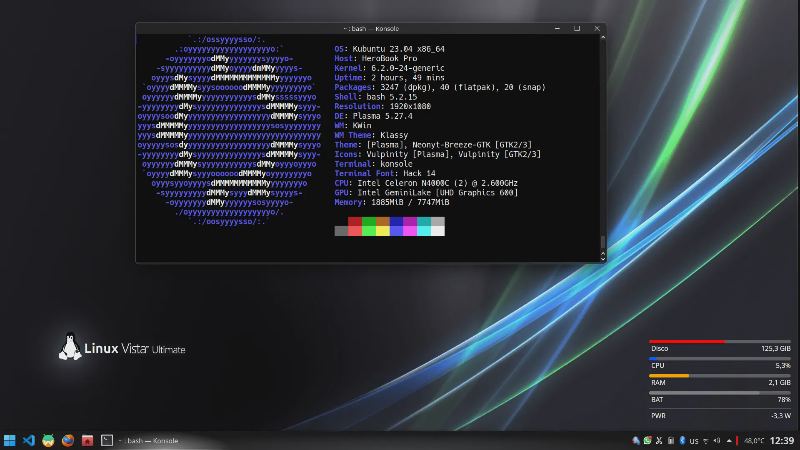
Task: Click the WhatsApp tray icon
Action: 647,440
